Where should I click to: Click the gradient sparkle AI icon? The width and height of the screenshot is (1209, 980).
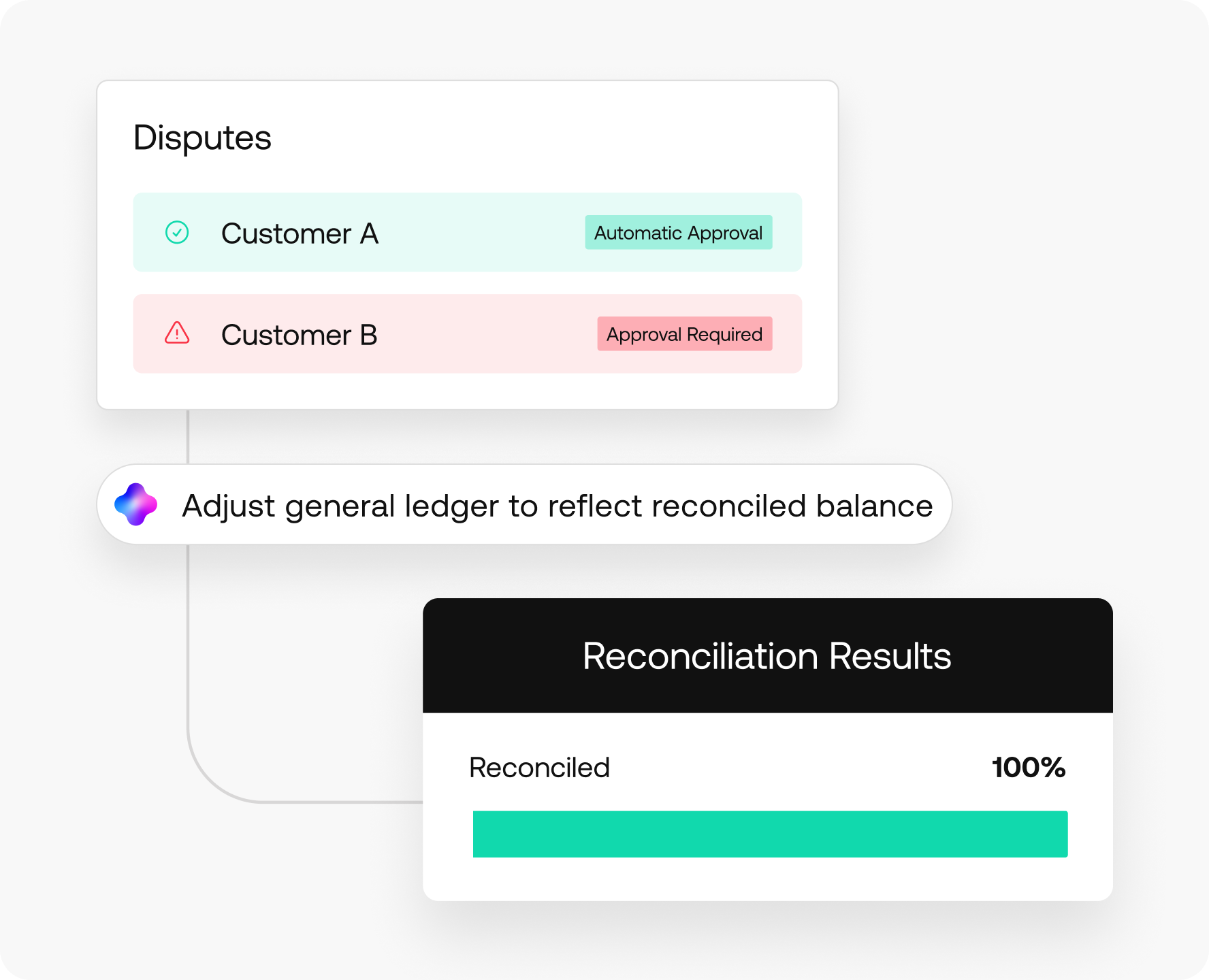point(136,504)
